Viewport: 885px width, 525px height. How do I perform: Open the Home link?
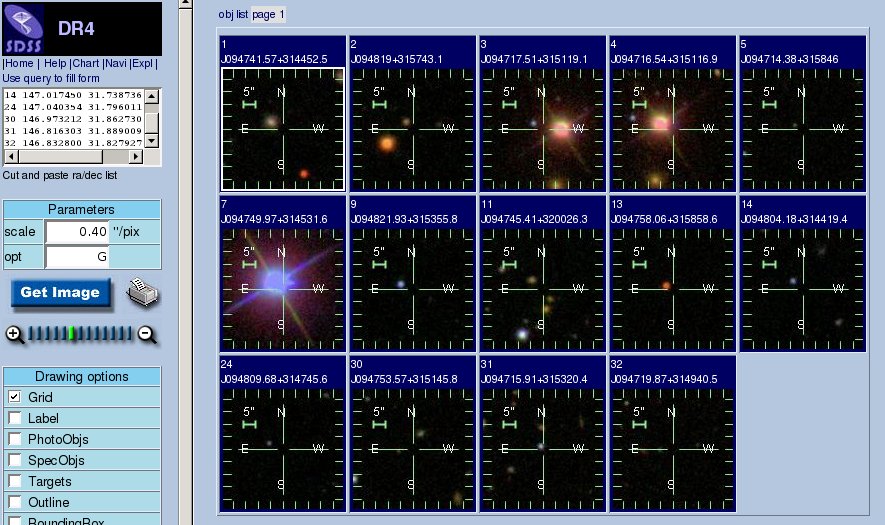pos(19,63)
